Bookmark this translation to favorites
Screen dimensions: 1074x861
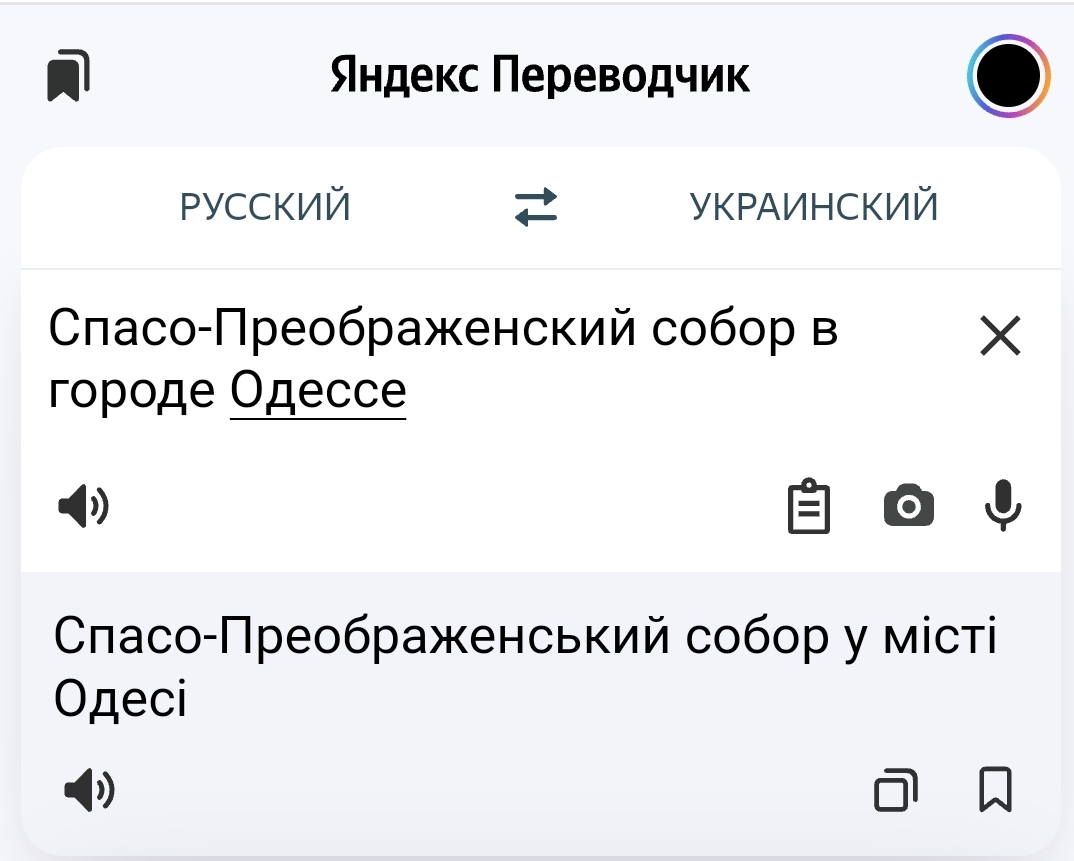click(994, 791)
